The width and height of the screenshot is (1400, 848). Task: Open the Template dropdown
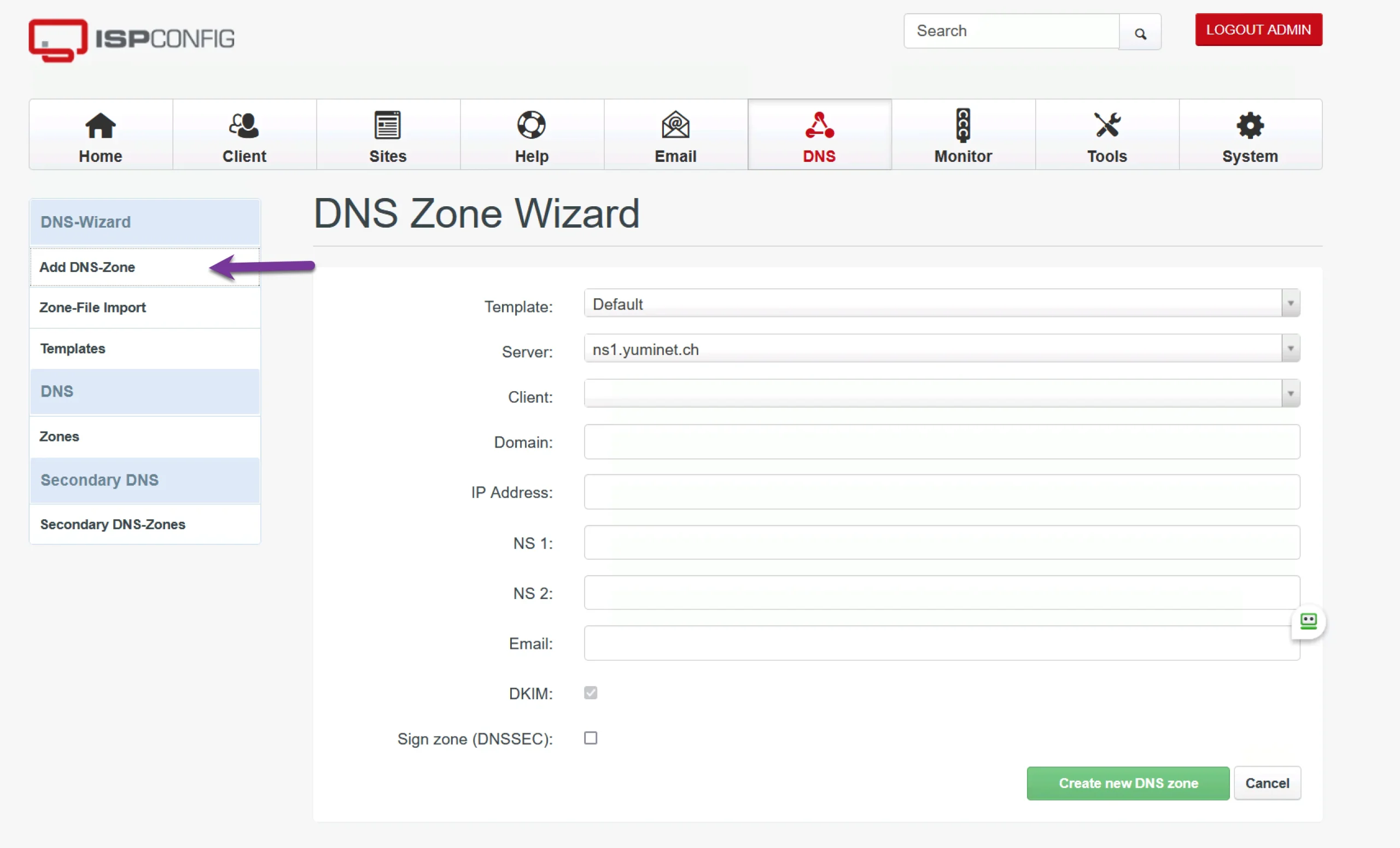tap(942, 304)
